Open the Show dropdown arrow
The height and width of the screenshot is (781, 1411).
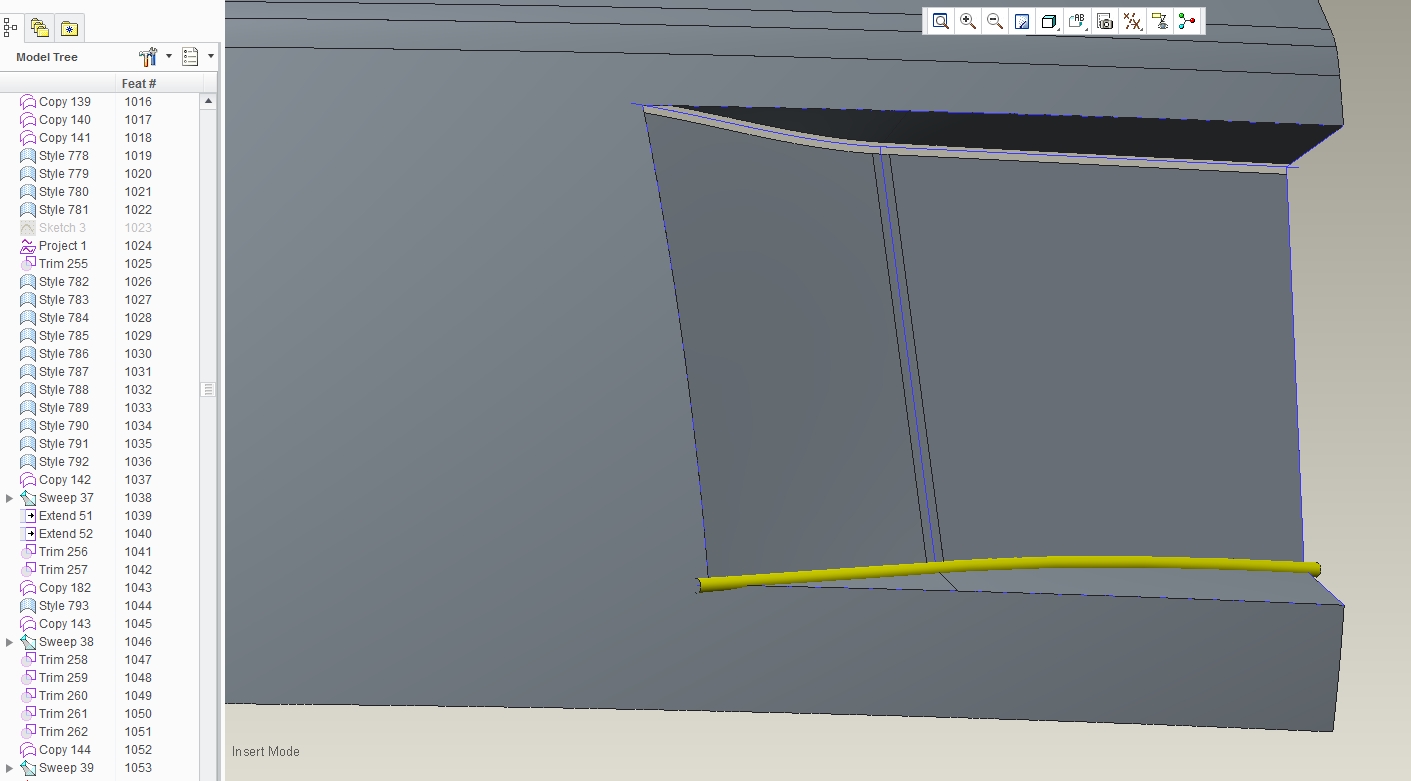point(210,57)
